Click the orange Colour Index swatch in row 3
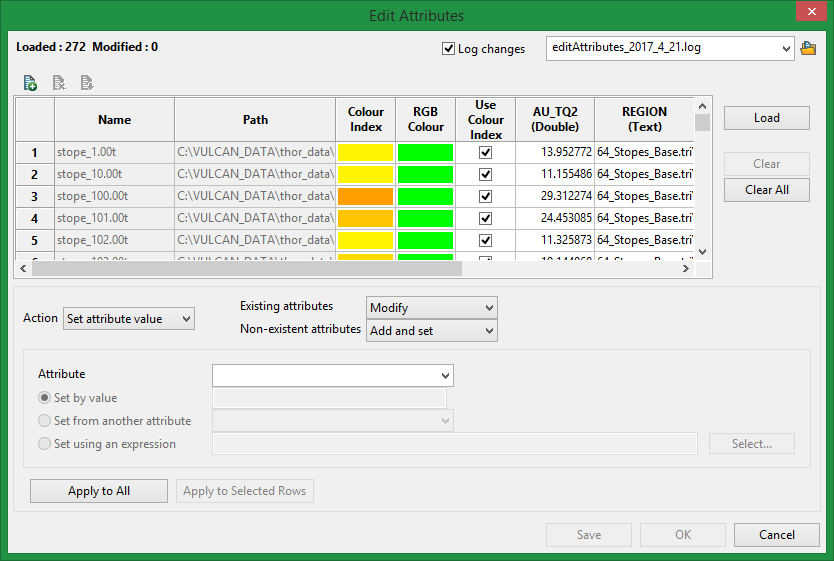 point(365,196)
